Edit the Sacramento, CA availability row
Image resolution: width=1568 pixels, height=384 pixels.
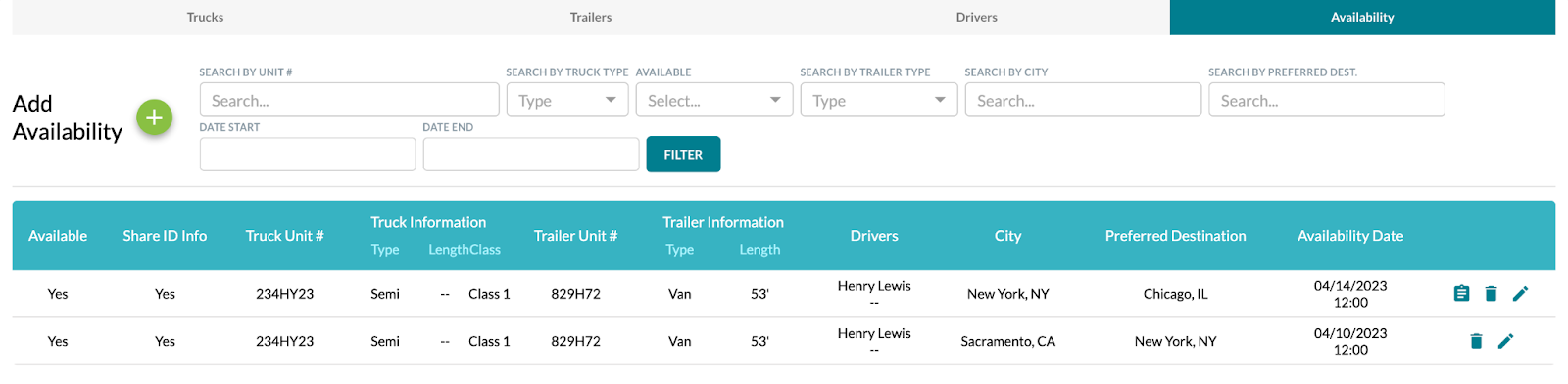1505,341
